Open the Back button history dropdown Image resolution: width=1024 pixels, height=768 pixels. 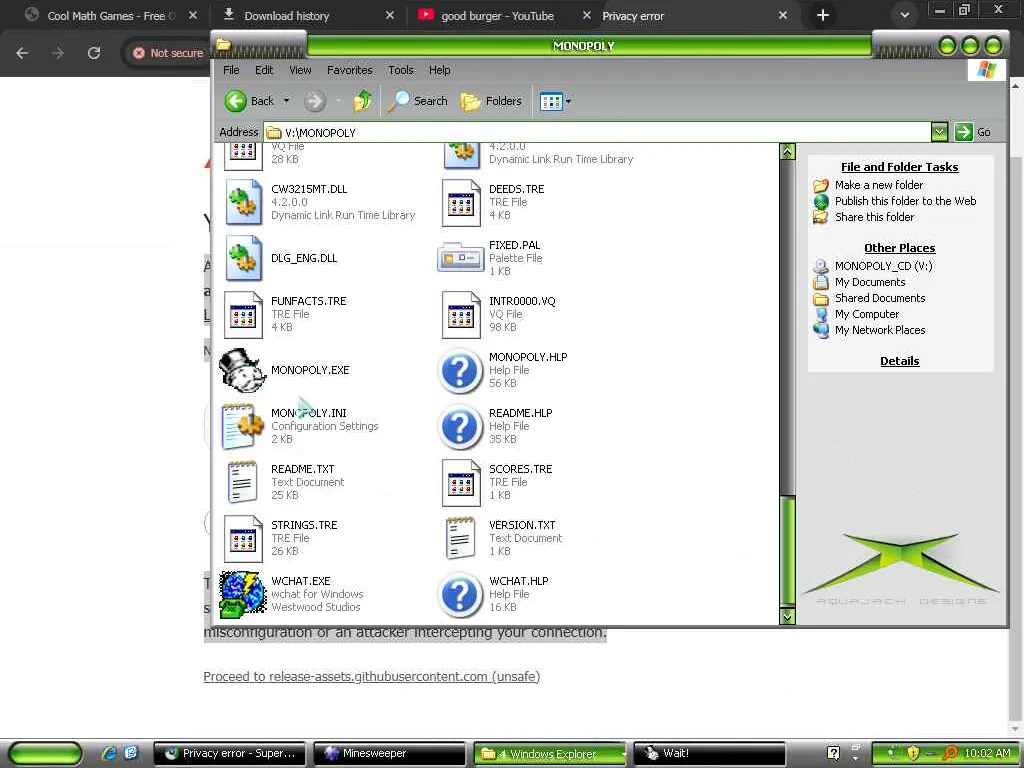tap(286, 101)
